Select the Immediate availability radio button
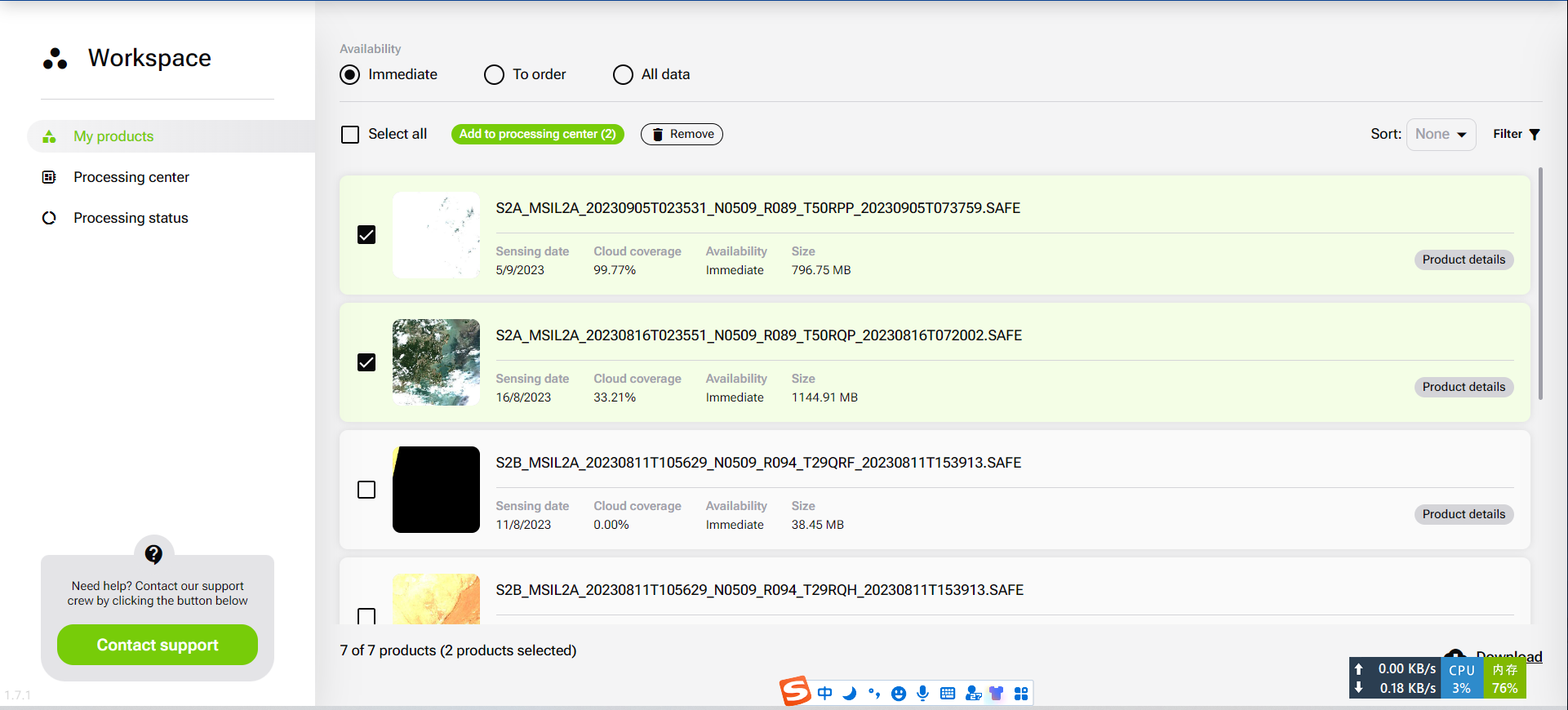 [x=350, y=75]
